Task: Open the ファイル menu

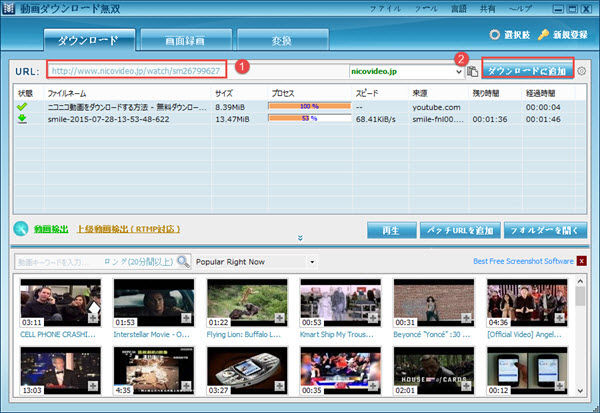Action: (385, 8)
